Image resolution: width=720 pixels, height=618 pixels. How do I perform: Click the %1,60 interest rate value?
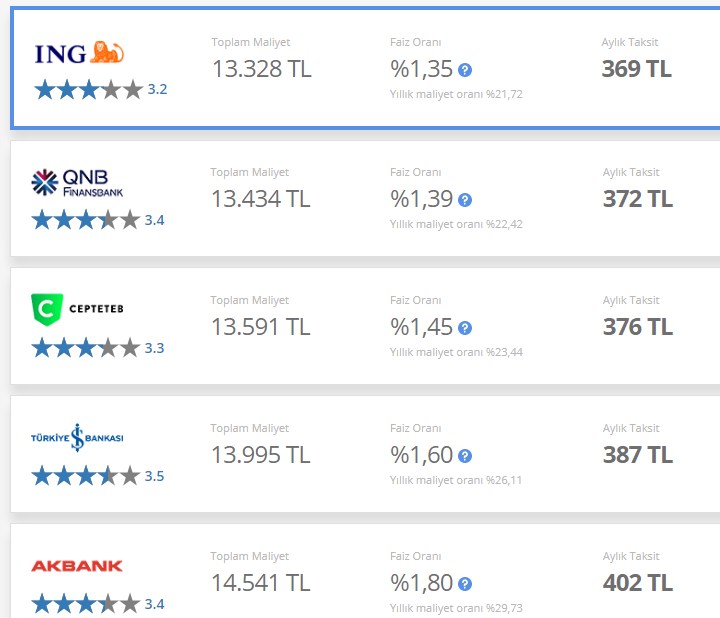(422, 455)
